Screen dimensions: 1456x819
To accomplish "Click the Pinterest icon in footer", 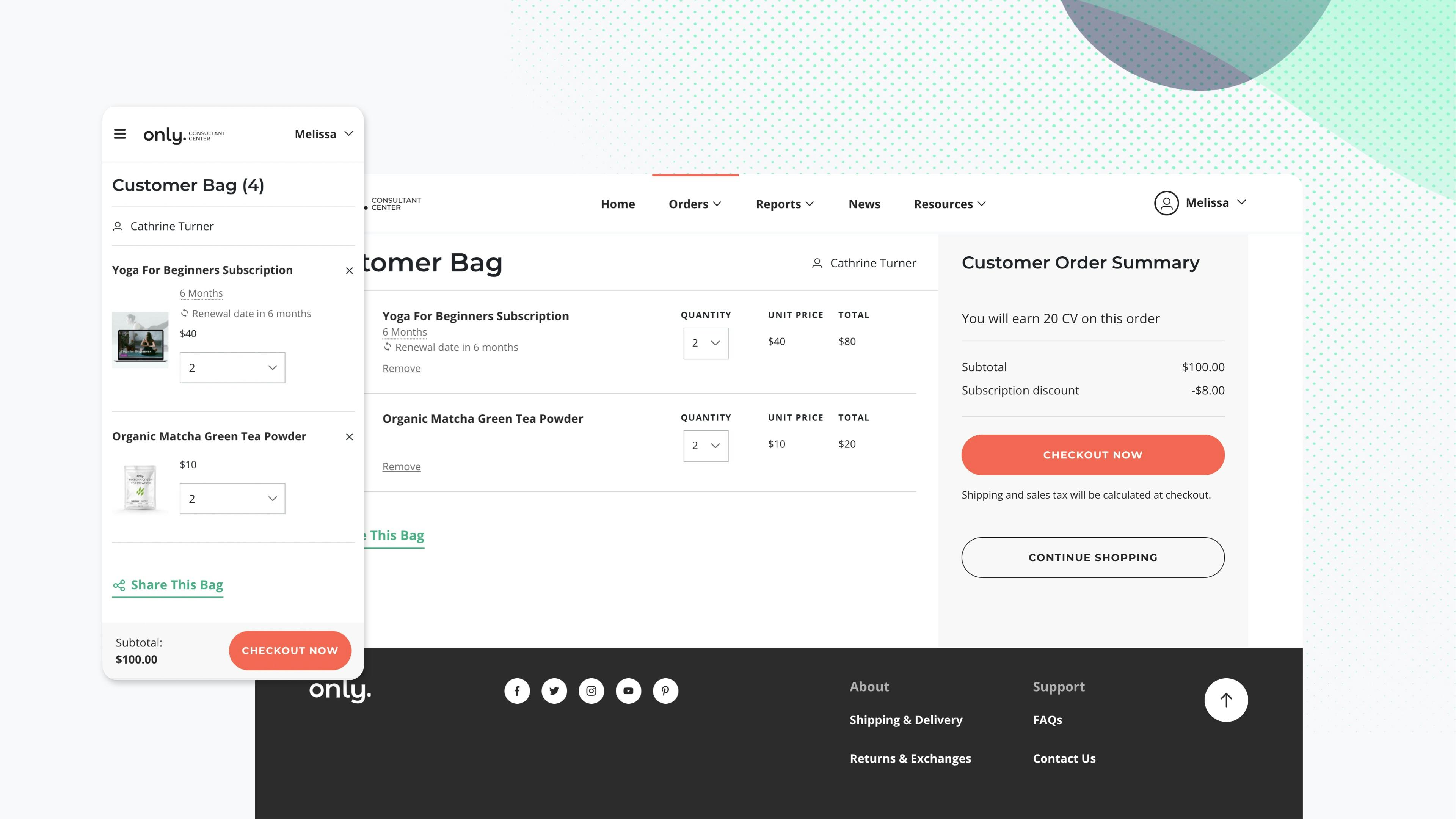I will click(x=665, y=691).
